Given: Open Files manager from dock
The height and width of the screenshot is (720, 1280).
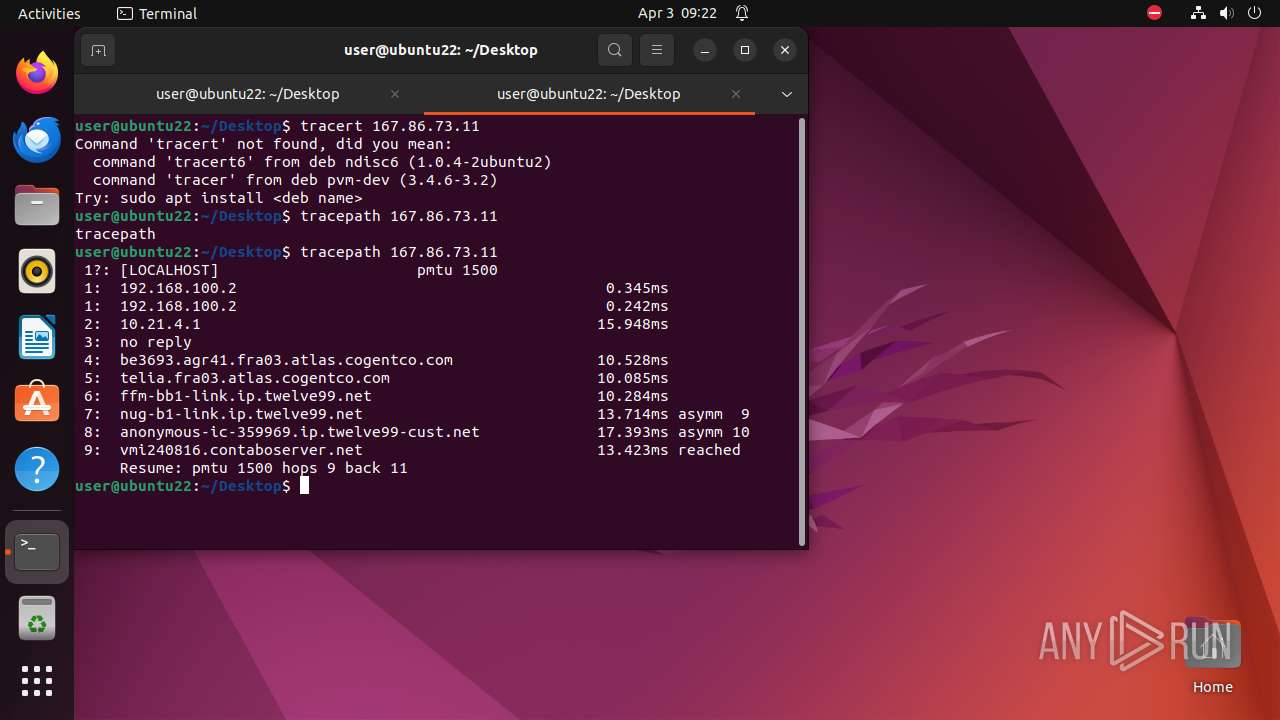Looking at the screenshot, I should pos(37,205).
